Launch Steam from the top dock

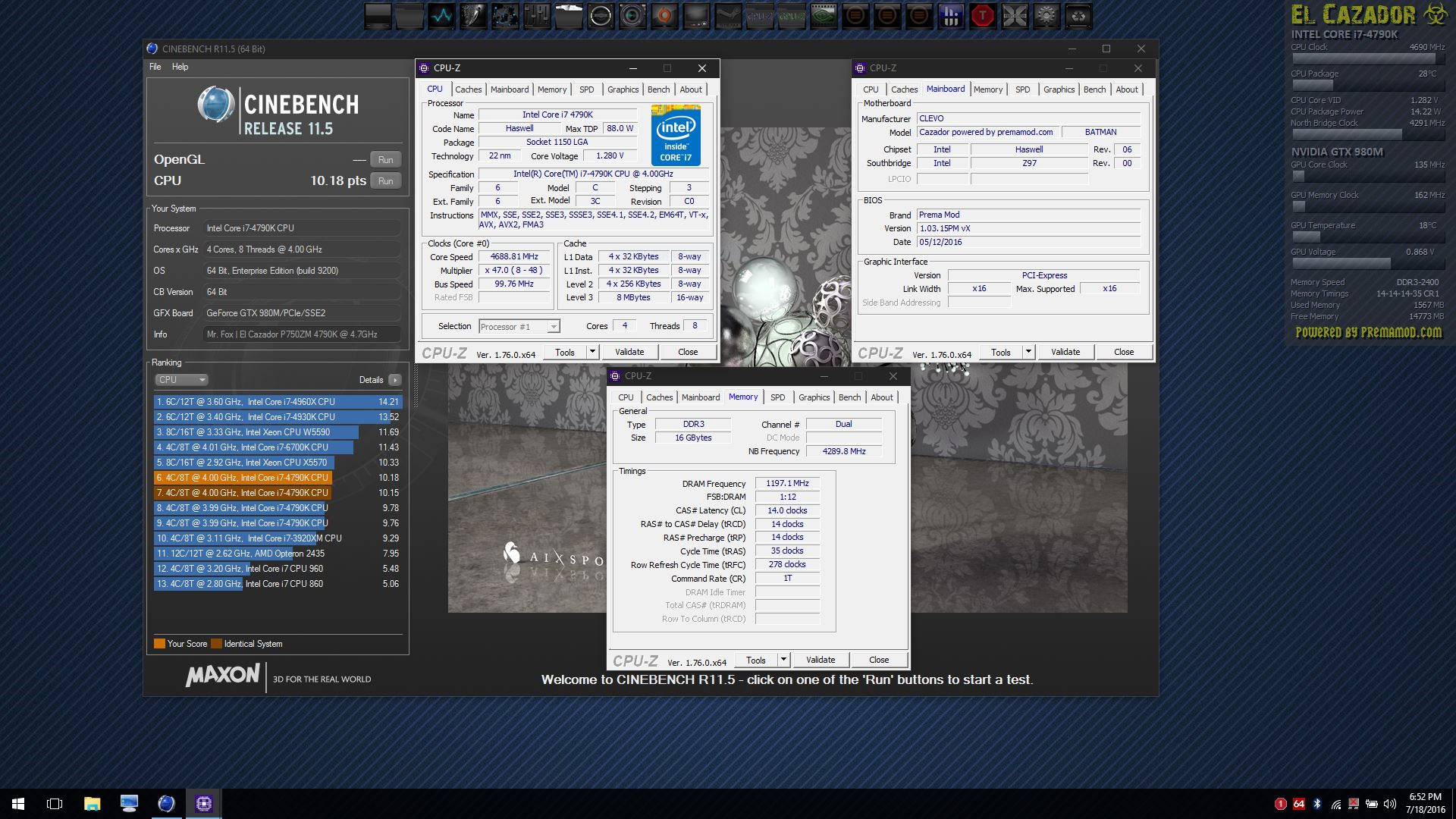[728, 15]
